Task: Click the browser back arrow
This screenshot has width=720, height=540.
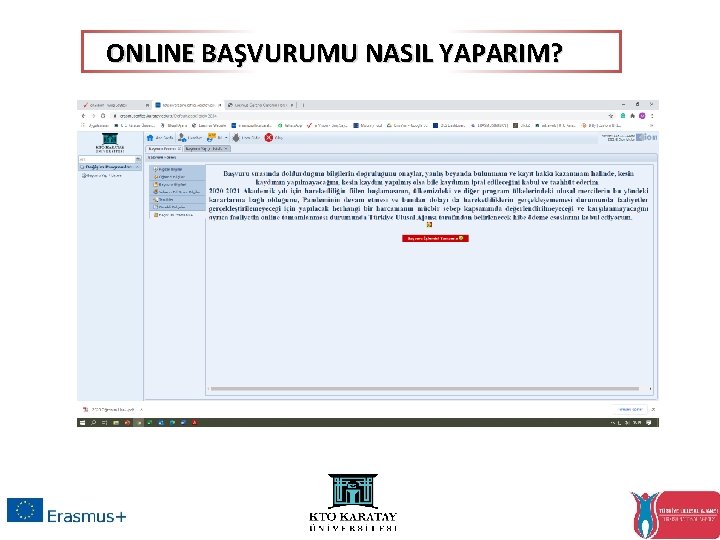Action: click(83, 116)
